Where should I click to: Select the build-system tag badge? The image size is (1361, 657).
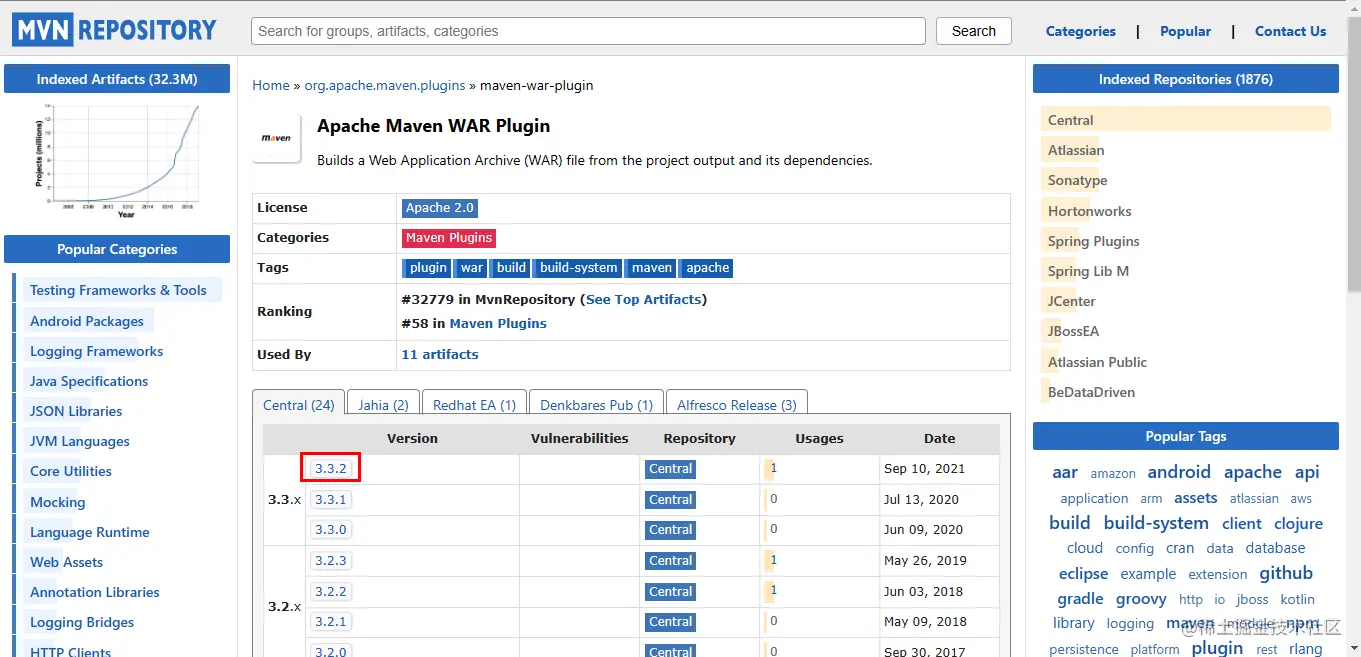[578, 268]
